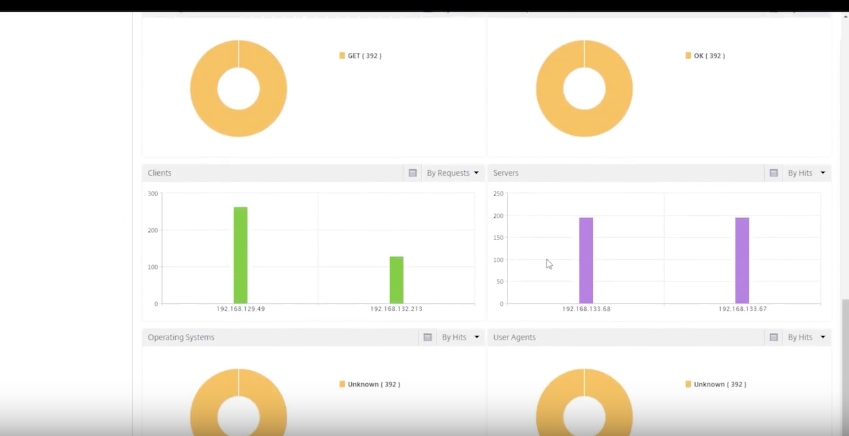Select the purple bar for 192.168.133.68
Screen dimensions: 849x436
coord(586,261)
